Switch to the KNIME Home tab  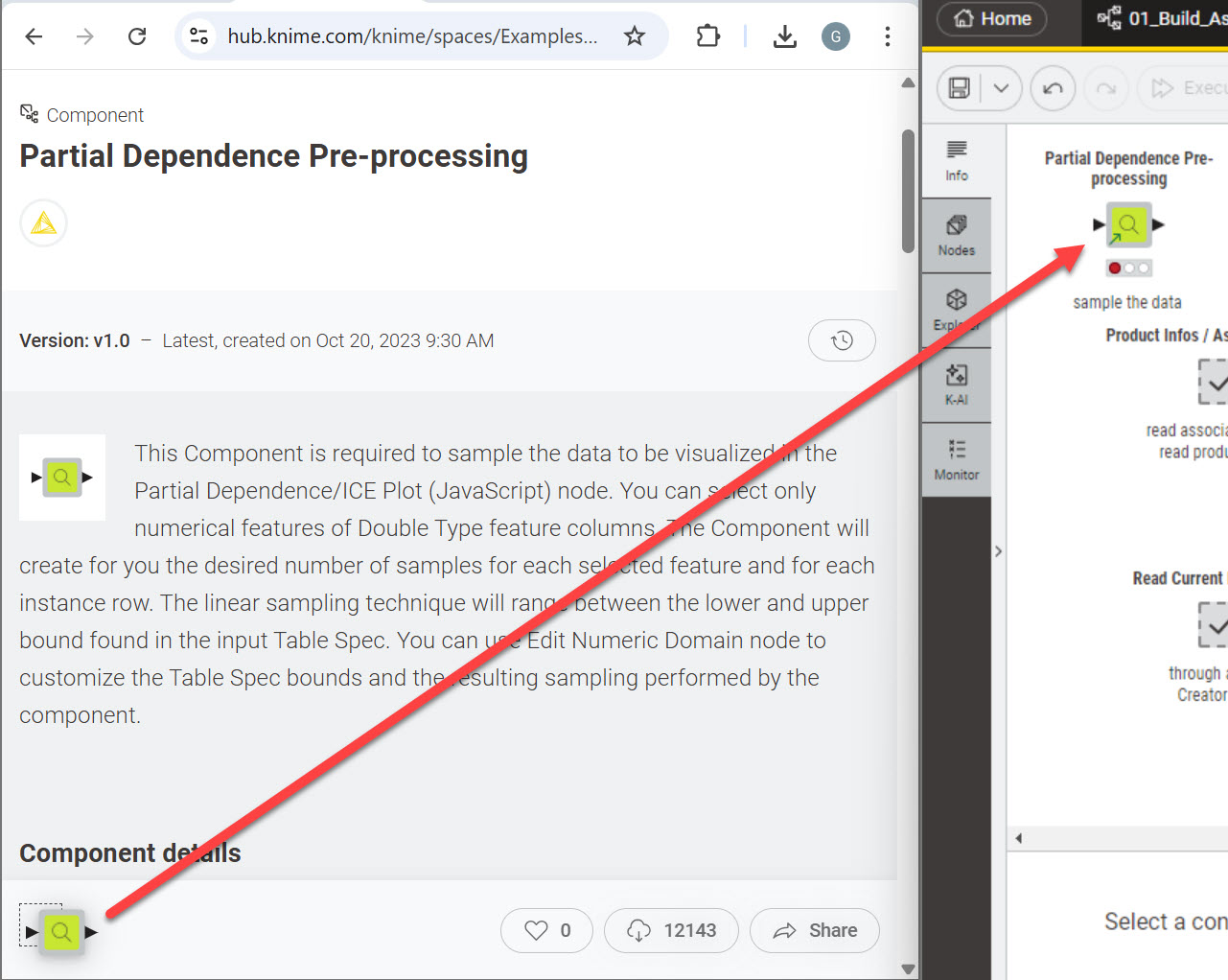coord(993,18)
